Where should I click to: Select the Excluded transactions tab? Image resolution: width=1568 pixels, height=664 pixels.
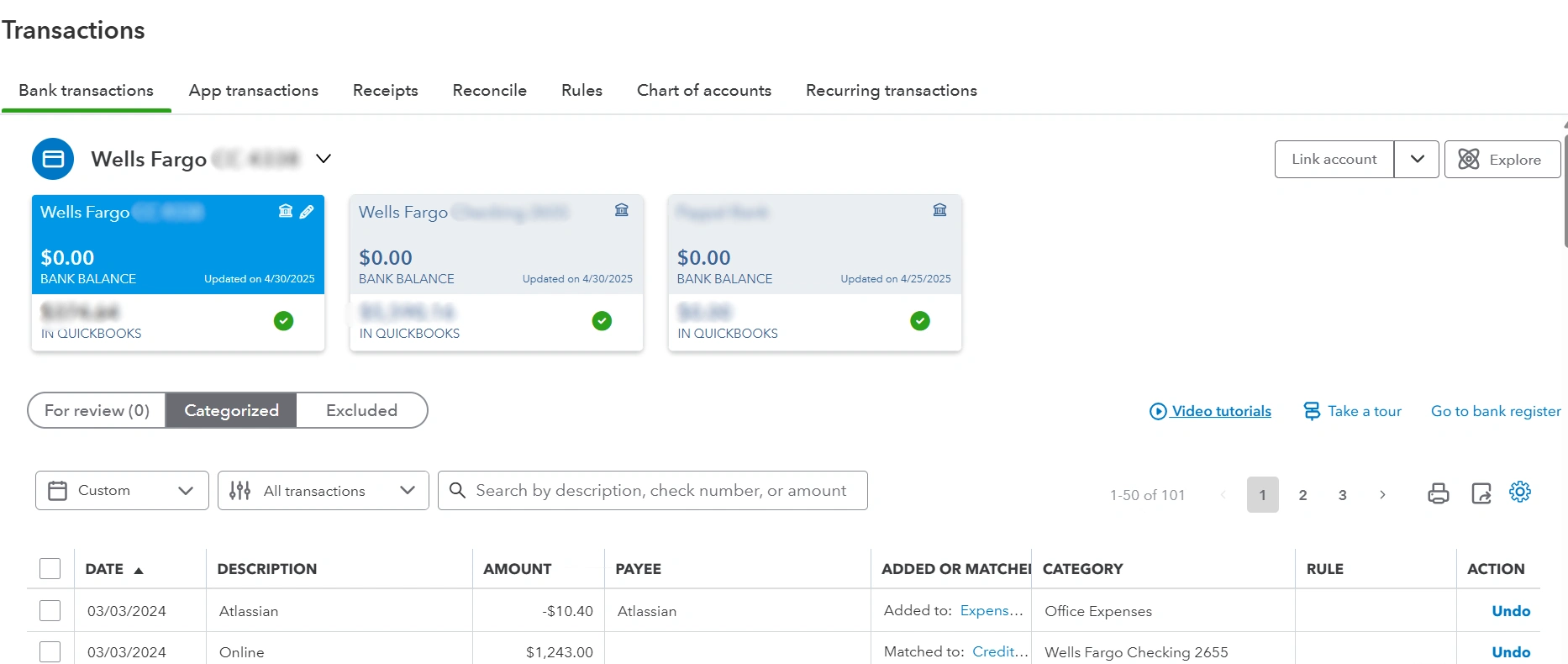point(361,410)
